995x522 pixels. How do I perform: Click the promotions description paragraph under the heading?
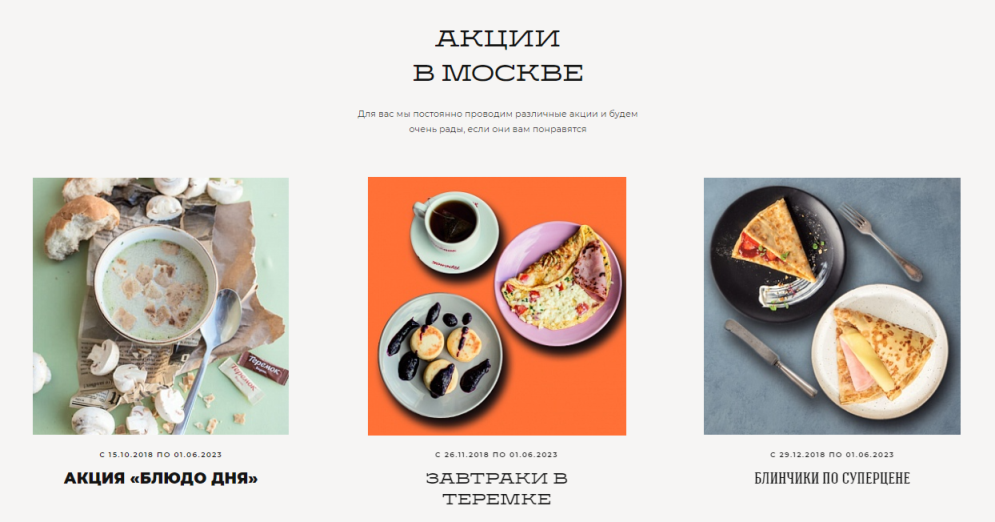[498, 121]
